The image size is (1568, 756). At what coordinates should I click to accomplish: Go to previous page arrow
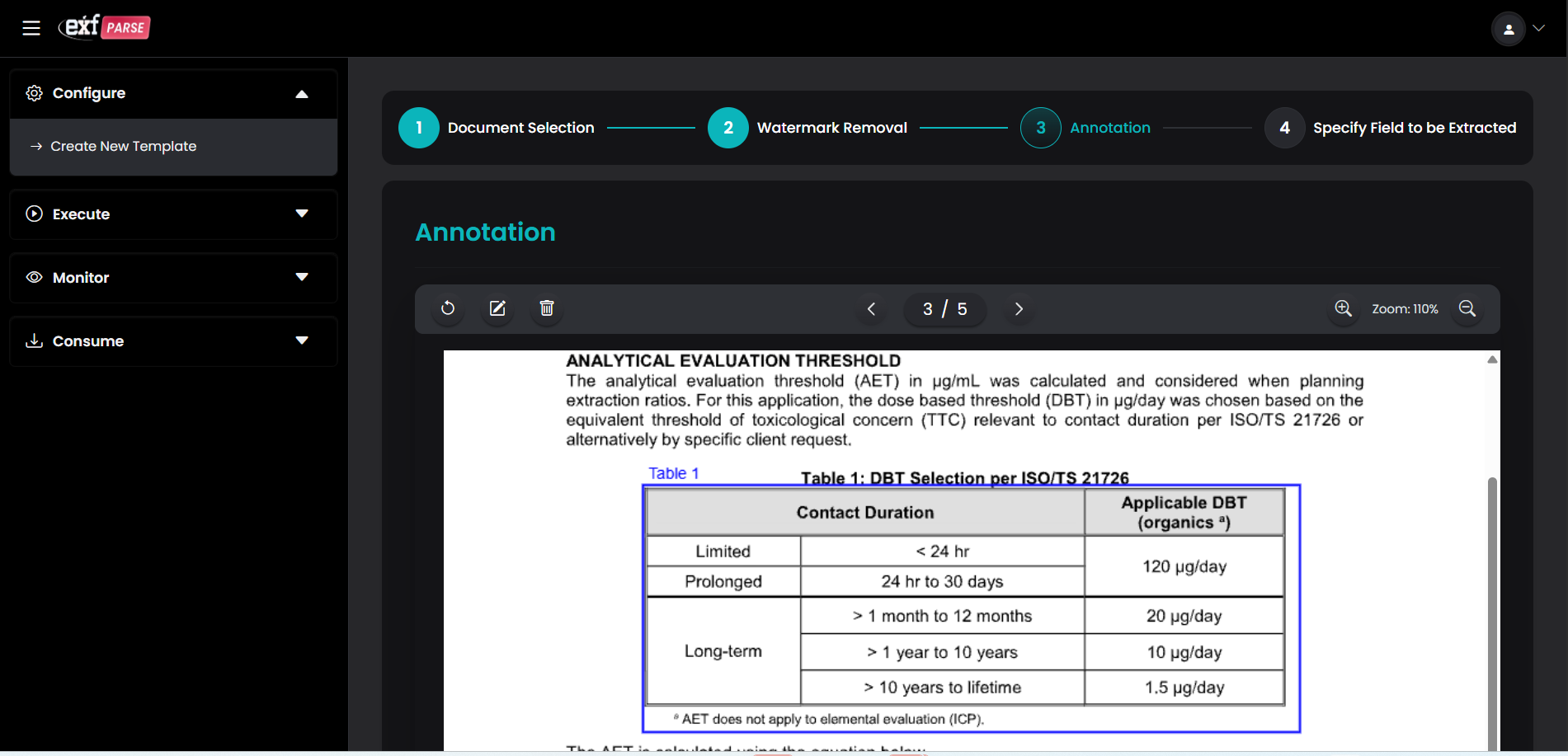point(871,309)
